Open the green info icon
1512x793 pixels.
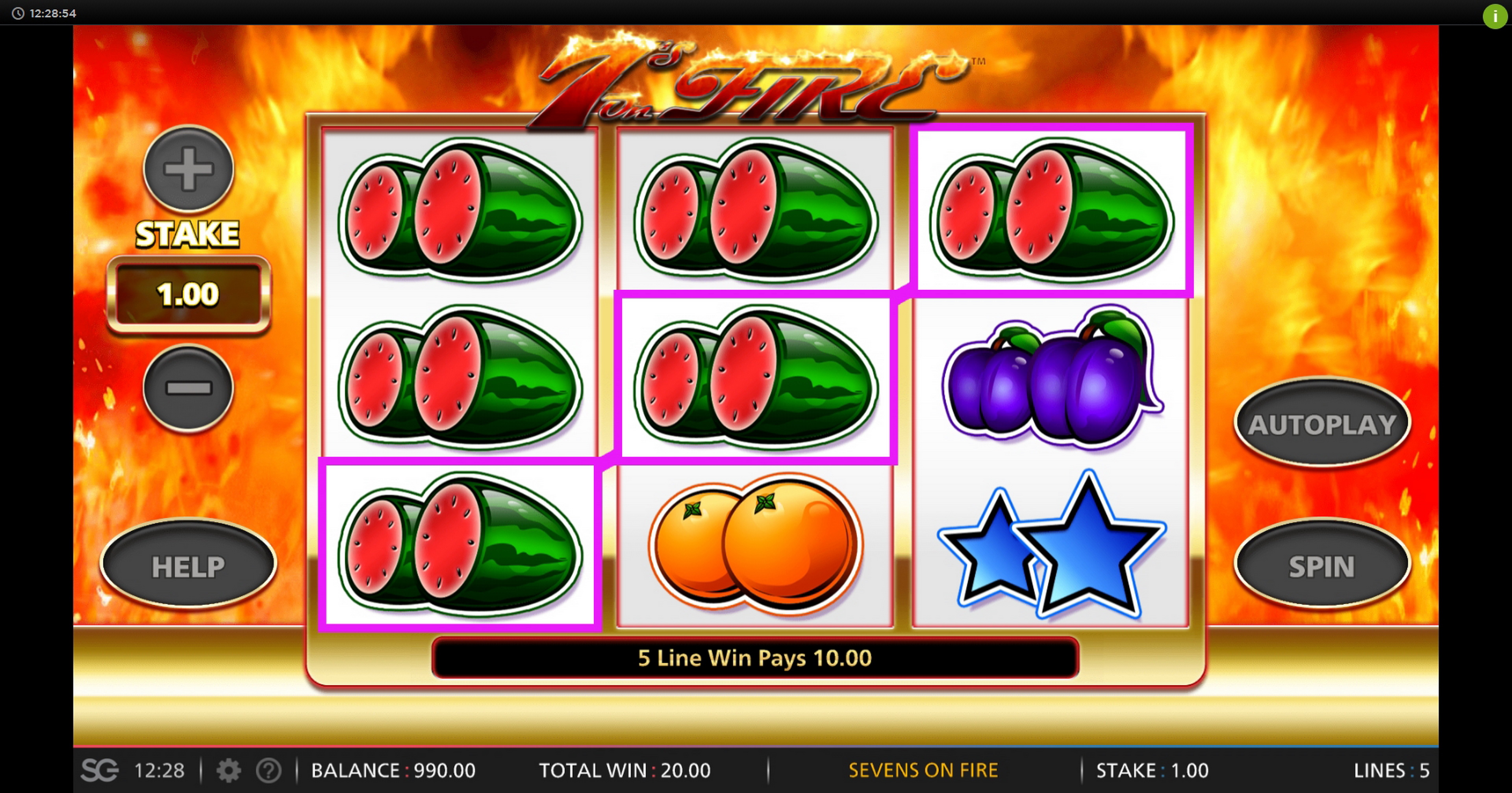pos(1495,17)
